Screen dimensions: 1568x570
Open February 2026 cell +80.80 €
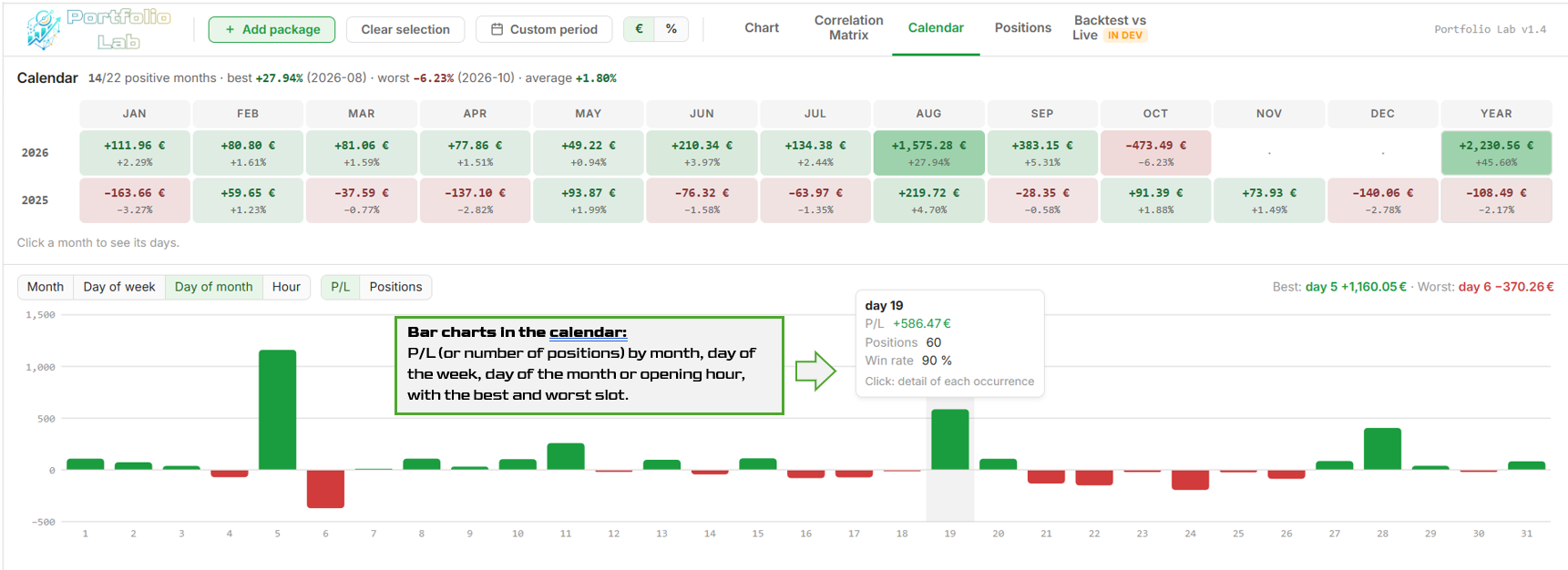[248, 153]
